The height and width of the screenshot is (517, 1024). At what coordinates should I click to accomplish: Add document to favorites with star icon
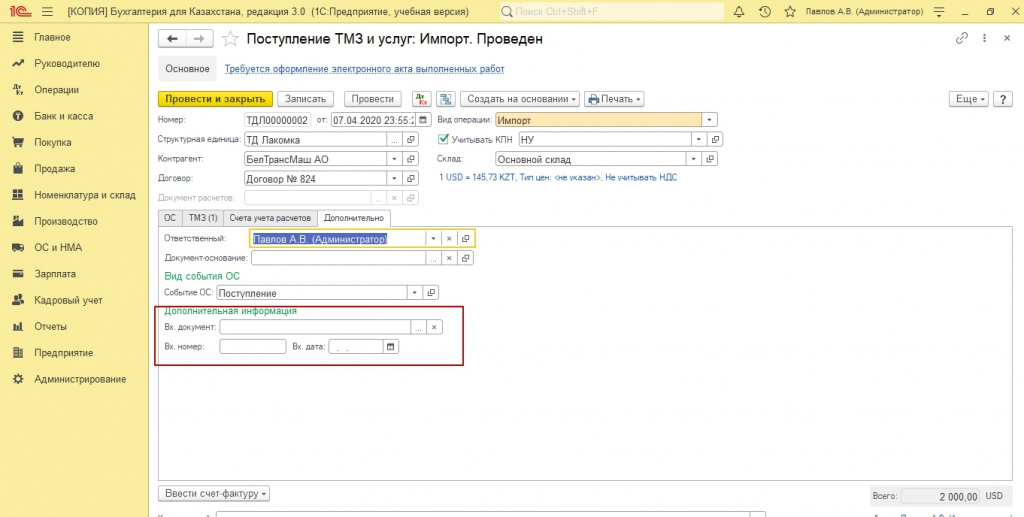coord(230,39)
